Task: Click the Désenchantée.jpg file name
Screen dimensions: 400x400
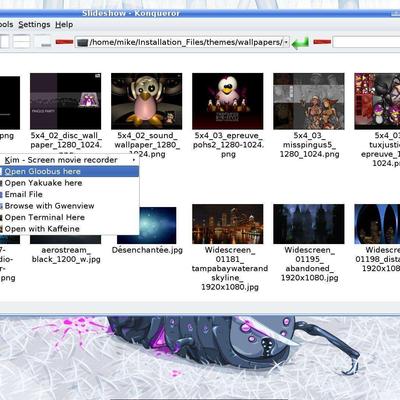Action: [x=147, y=250]
